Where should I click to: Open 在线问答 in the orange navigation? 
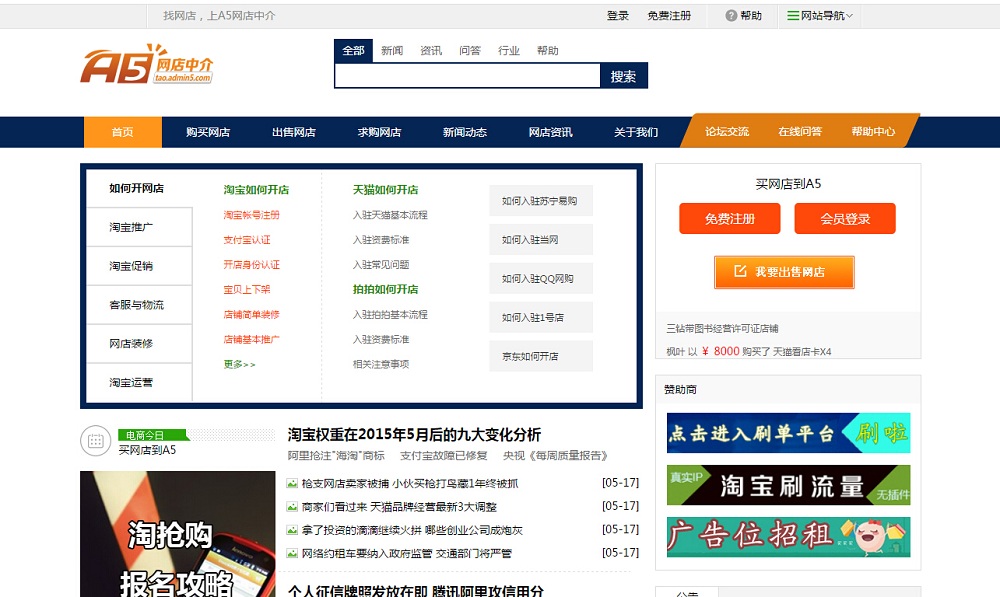coord(800,131)
